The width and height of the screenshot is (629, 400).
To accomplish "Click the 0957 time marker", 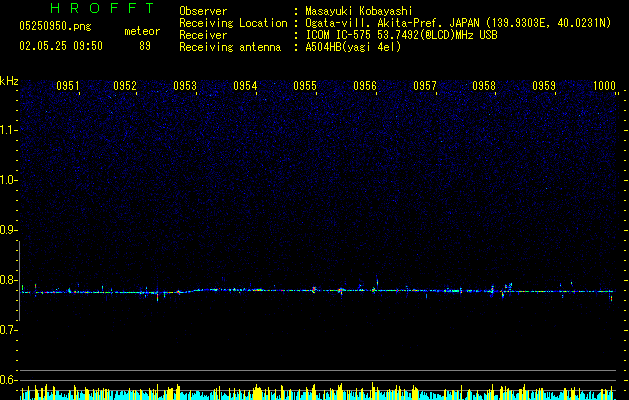I will point(425,86).
